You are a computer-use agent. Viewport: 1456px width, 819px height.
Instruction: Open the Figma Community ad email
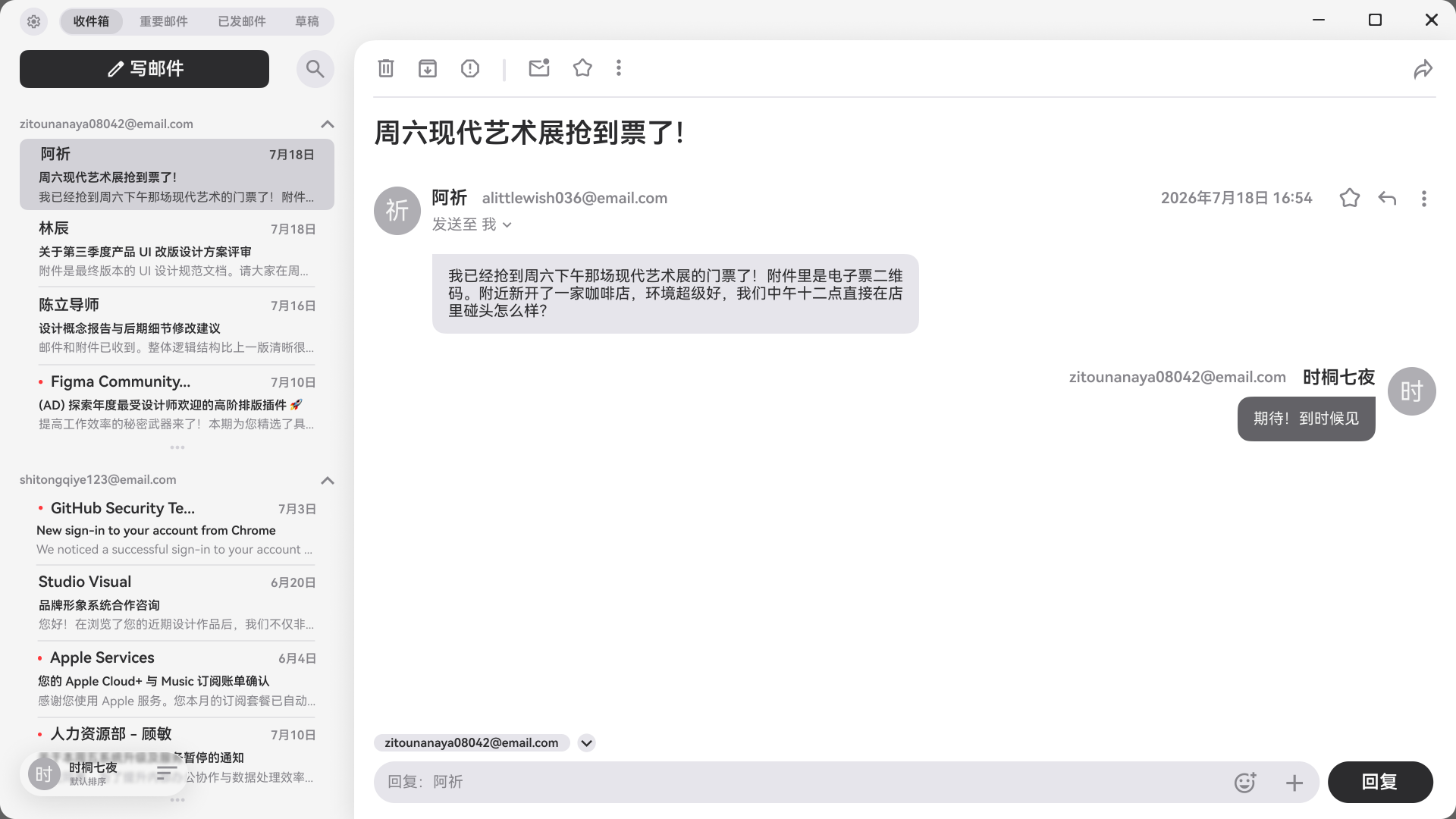[177, 402]
